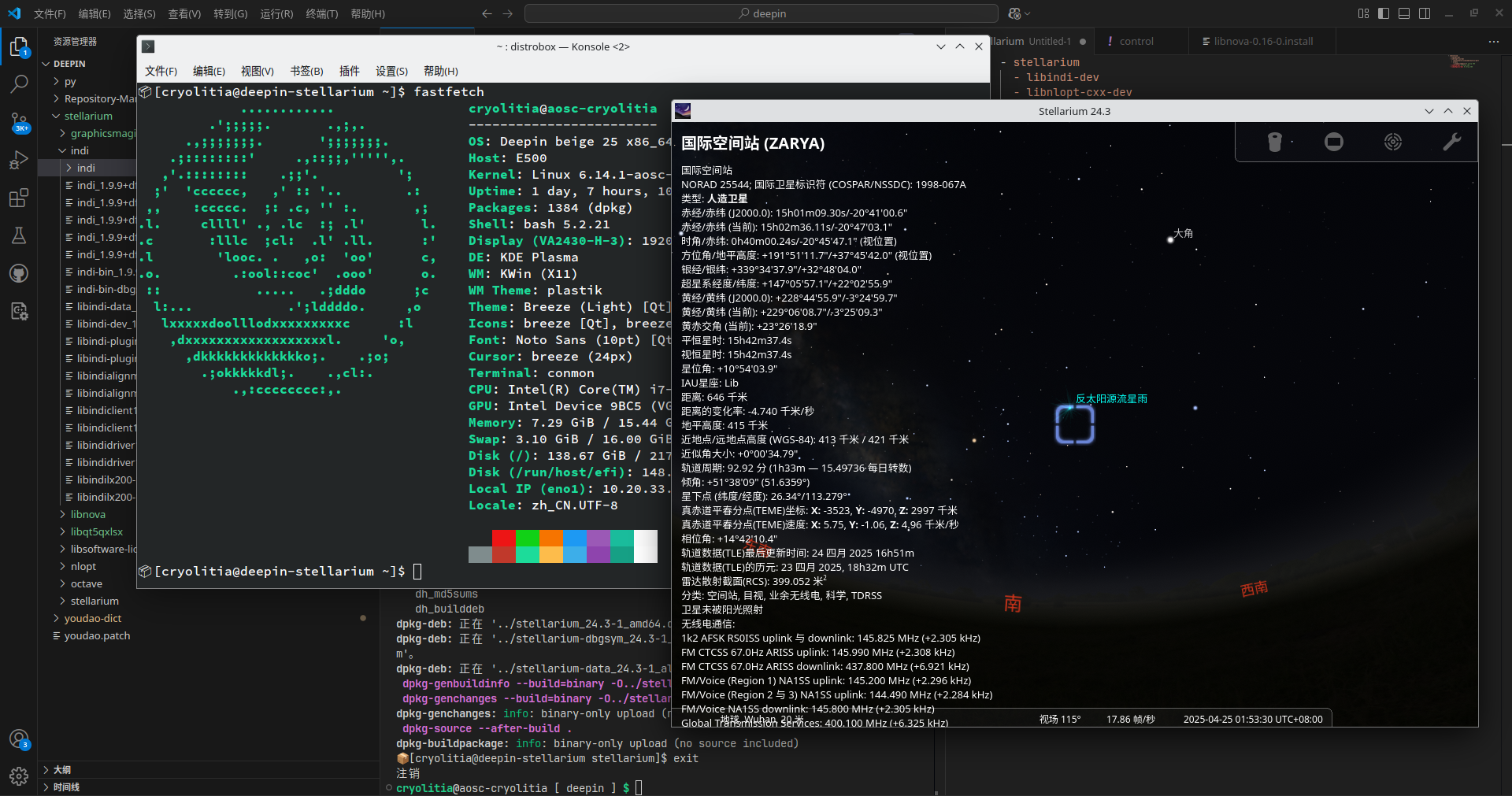Viewport: 1512px width, 796px height.
Task: Open the Testing flask icon view
Action: click(19, 235)
